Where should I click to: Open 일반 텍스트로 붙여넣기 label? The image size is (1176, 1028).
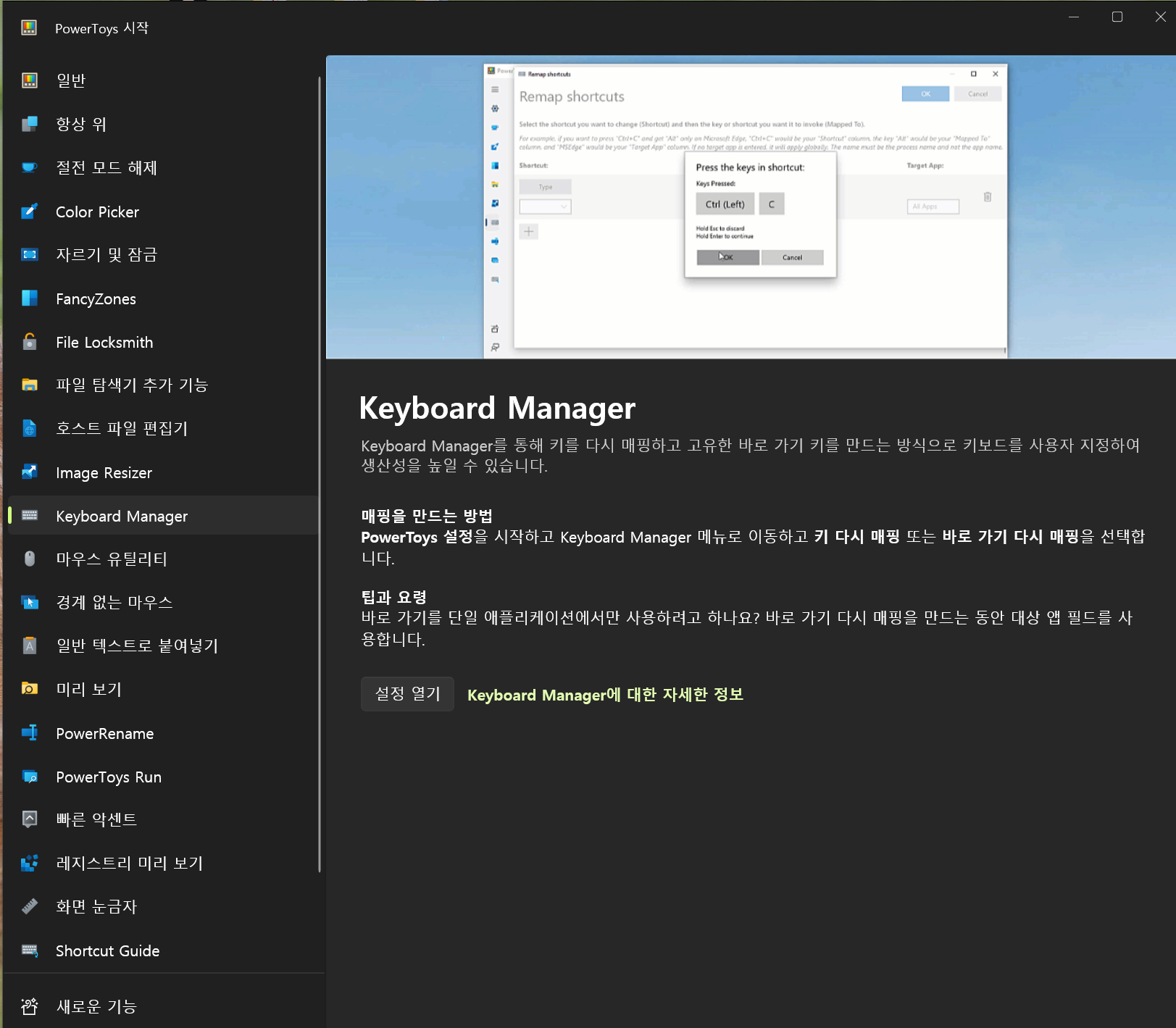coord(137,645)
